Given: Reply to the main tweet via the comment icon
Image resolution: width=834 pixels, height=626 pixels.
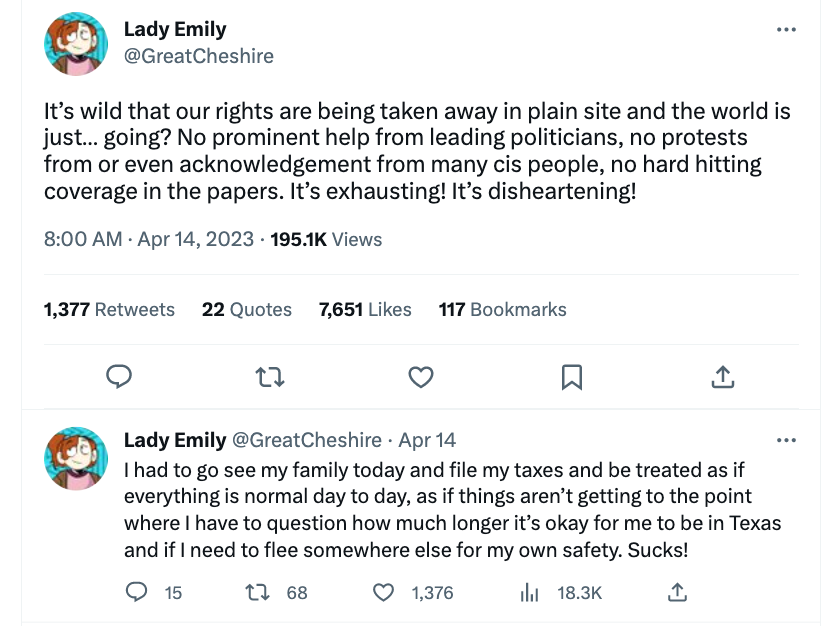Looking at the screenshot, I should tap(119, 377).
